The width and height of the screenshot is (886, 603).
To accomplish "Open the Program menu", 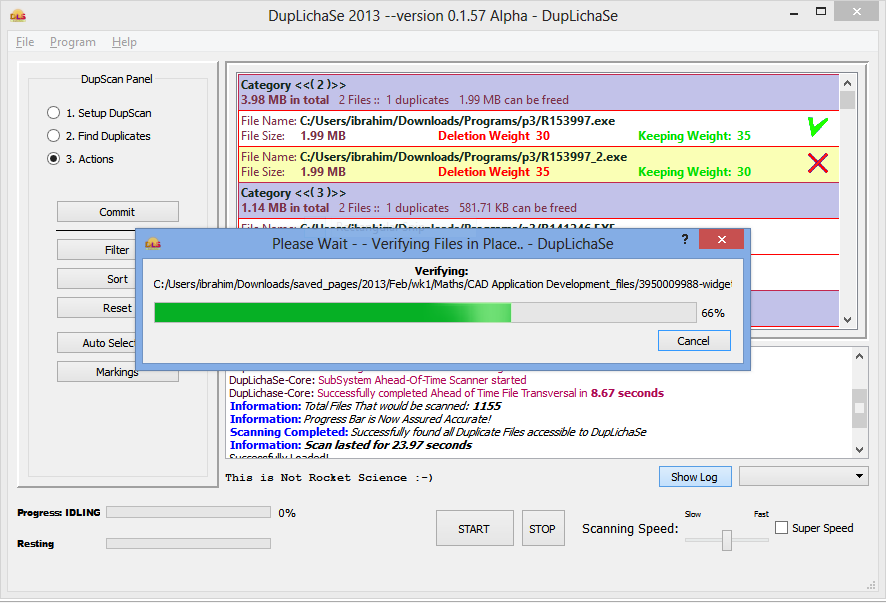I will [72, 42].
